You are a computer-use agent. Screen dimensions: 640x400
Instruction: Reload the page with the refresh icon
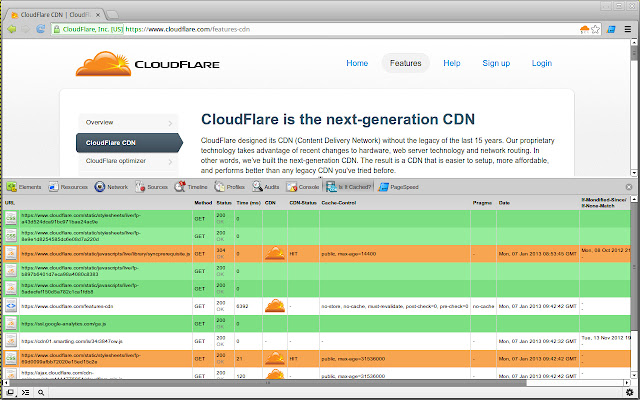pos(40,29)
